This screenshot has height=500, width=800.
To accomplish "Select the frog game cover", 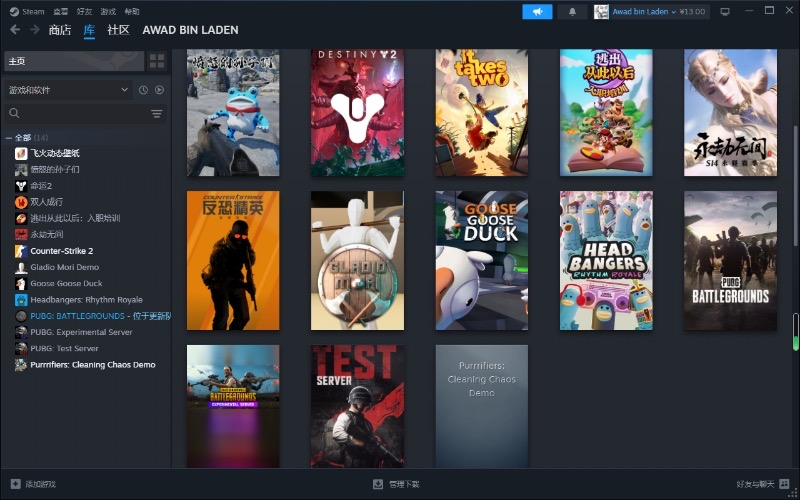I will pos(233,113).
